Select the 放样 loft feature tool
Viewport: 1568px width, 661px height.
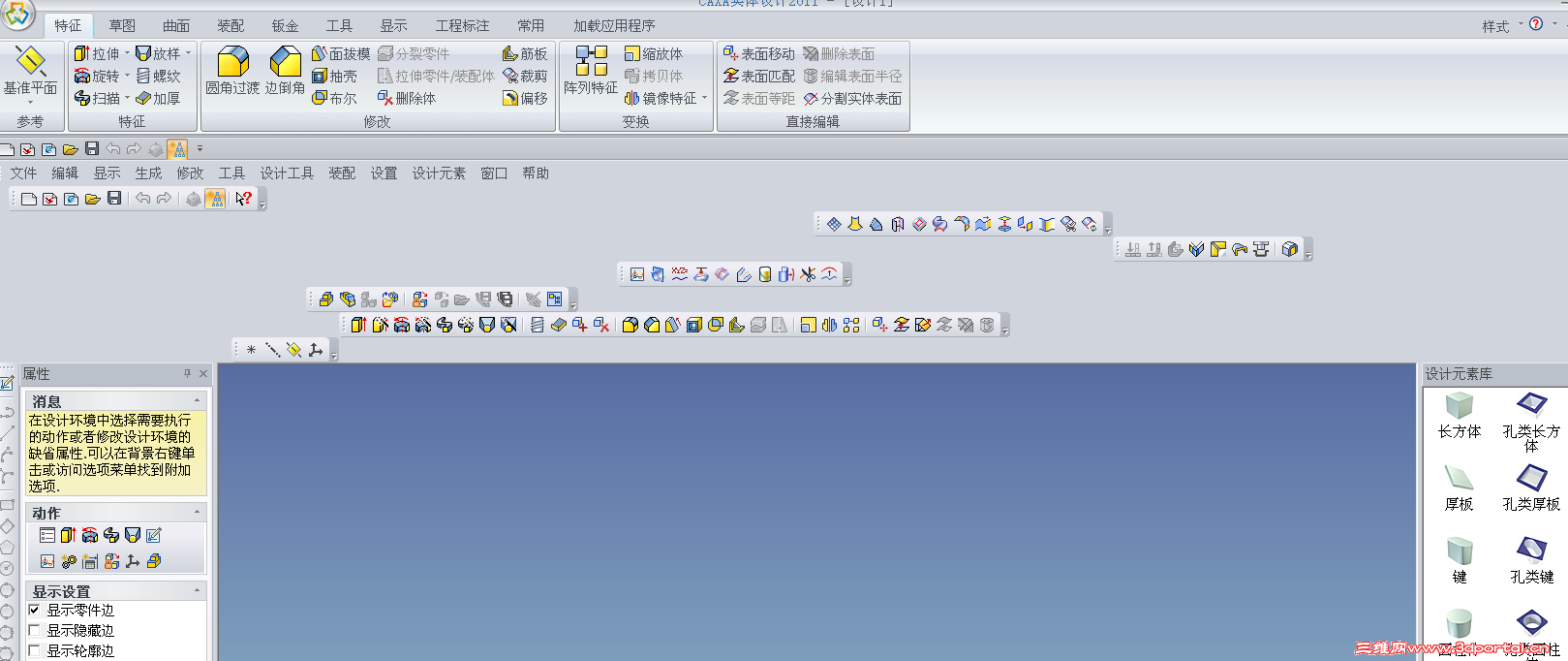coord(158,53)
